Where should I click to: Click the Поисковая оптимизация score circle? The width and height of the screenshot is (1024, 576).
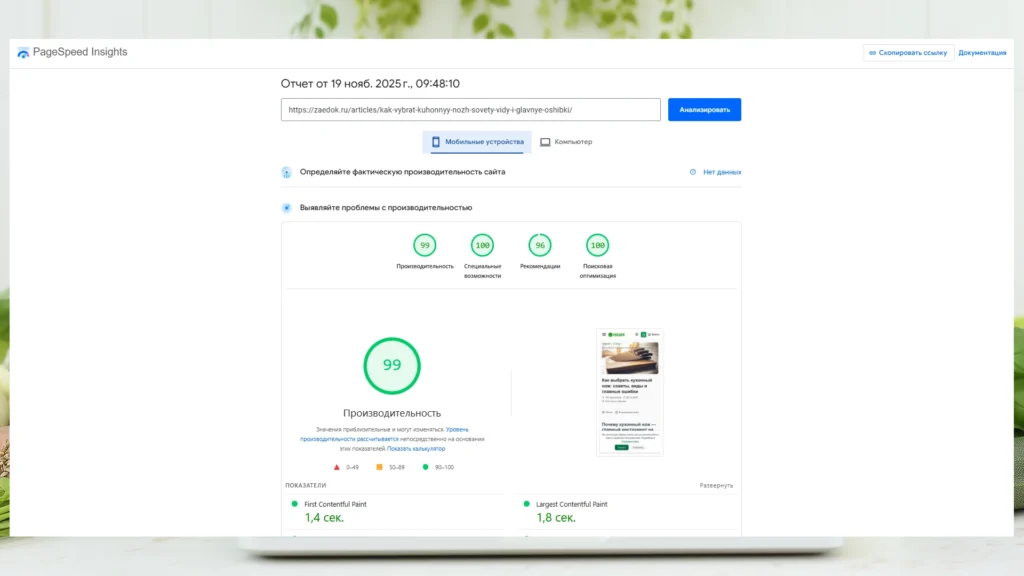coord(599,243)
